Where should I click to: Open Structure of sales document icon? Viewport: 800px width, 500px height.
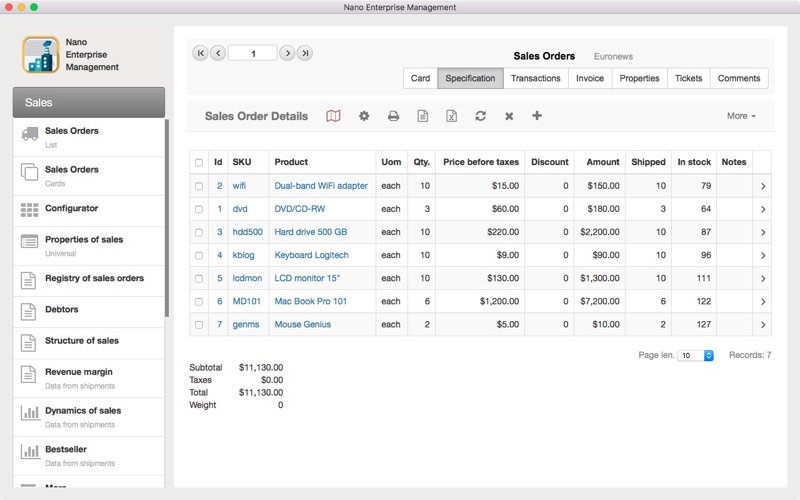[x=29, y=342]
